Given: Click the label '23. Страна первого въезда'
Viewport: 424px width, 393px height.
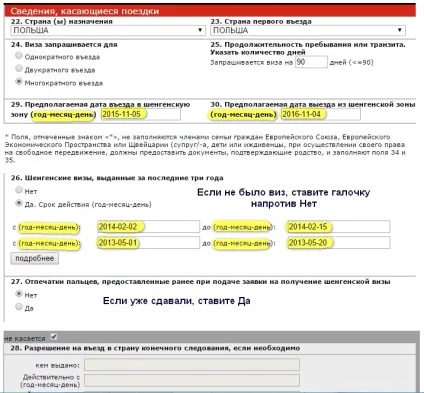Looking at the screenshot, I should point(261,21).
